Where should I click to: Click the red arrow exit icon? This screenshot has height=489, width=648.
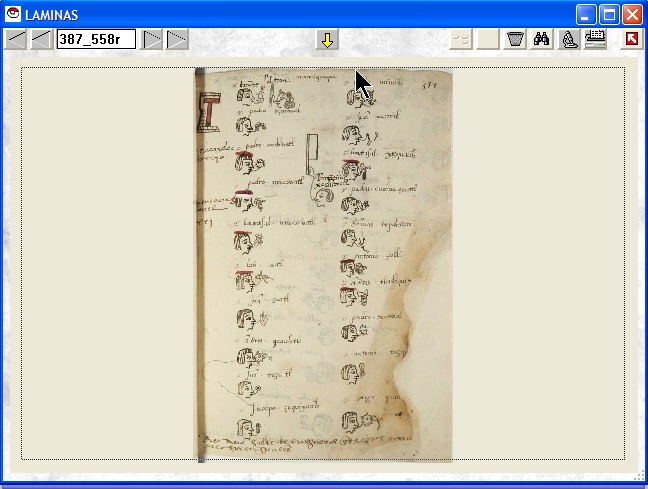pyautogui.click(x=631, y=40)
